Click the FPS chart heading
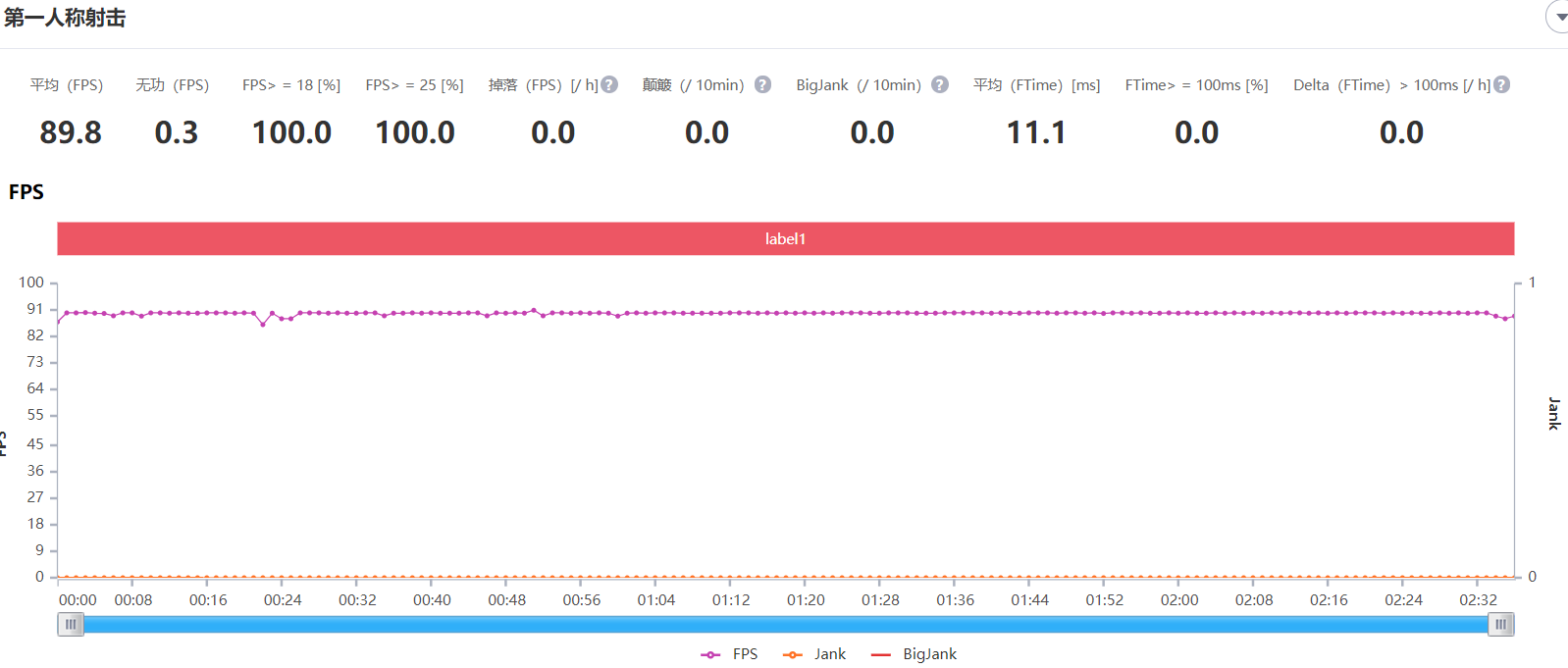 pos(26,192)
